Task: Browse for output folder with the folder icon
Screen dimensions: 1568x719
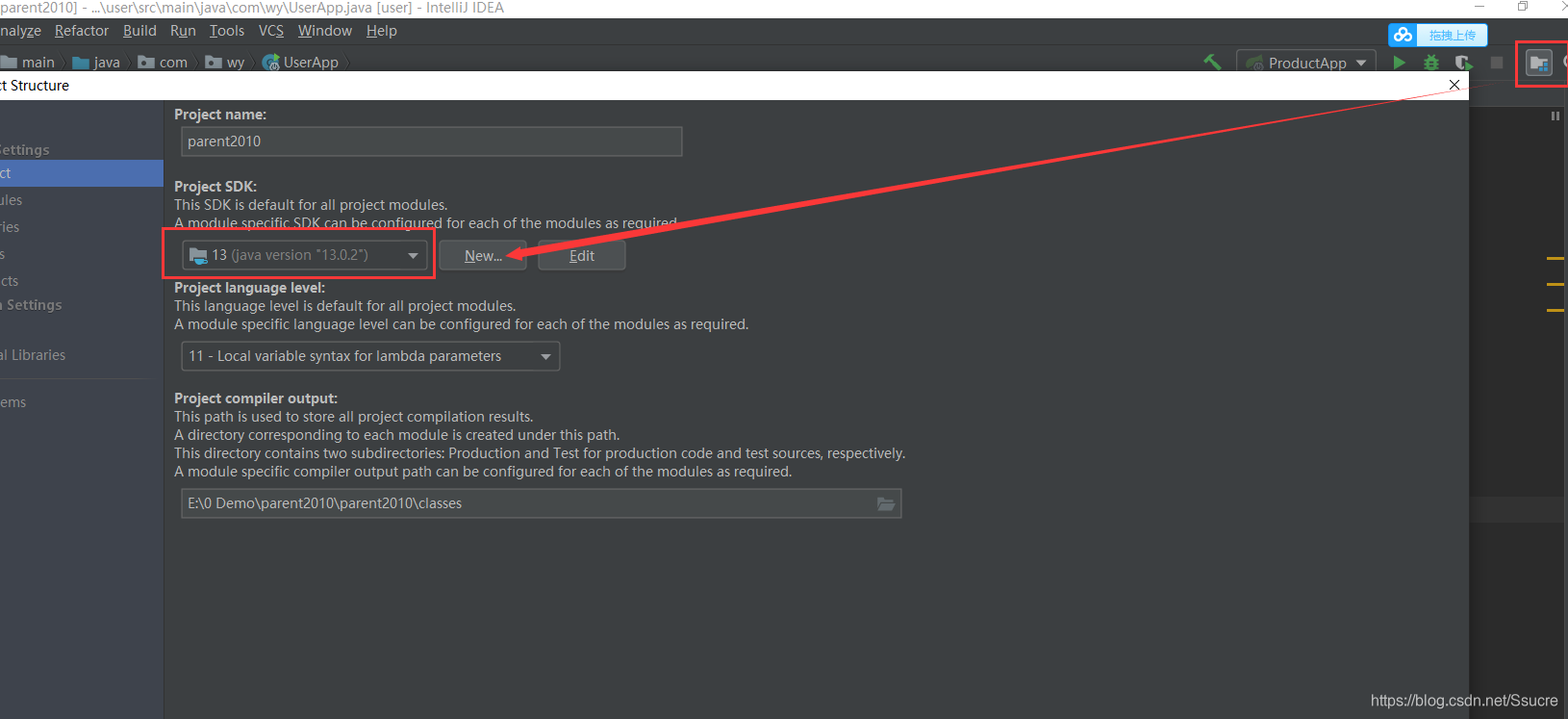Action: pos(886,503)
